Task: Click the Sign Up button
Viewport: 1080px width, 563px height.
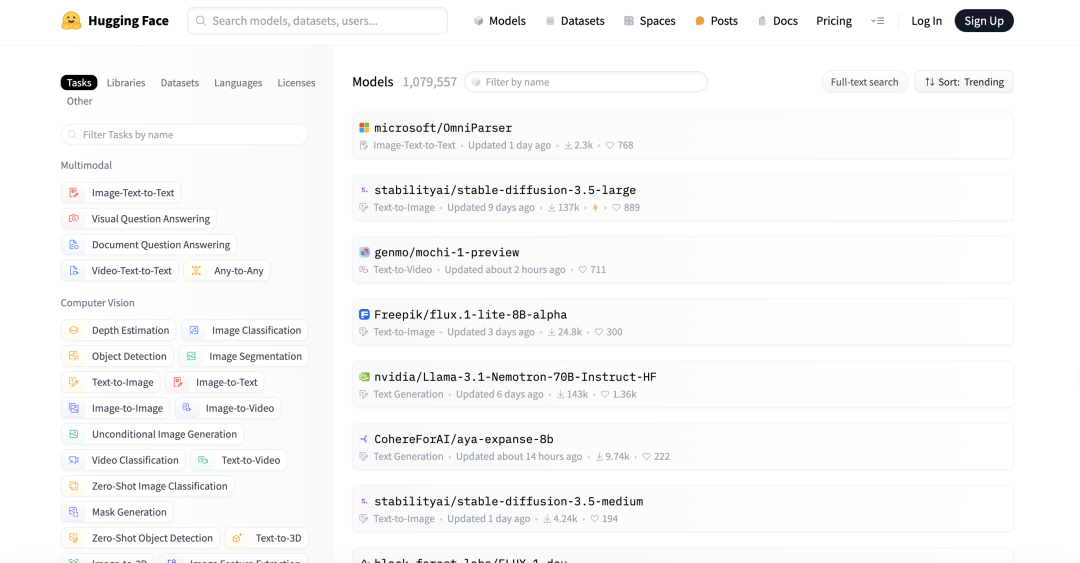Action: pyautogui.click(x=984, y=21)
